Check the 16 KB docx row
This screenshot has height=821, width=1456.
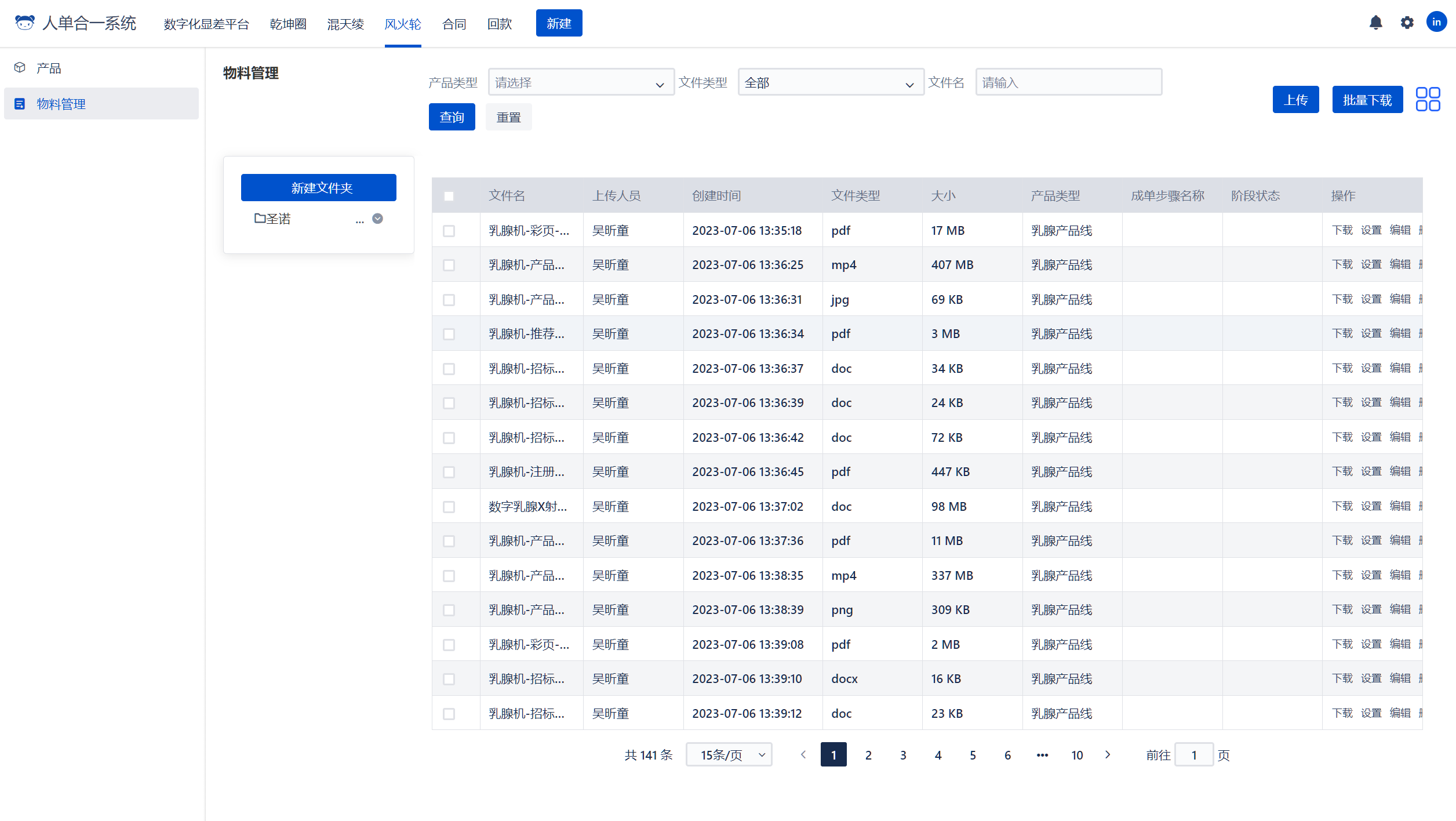pos(449,679)
